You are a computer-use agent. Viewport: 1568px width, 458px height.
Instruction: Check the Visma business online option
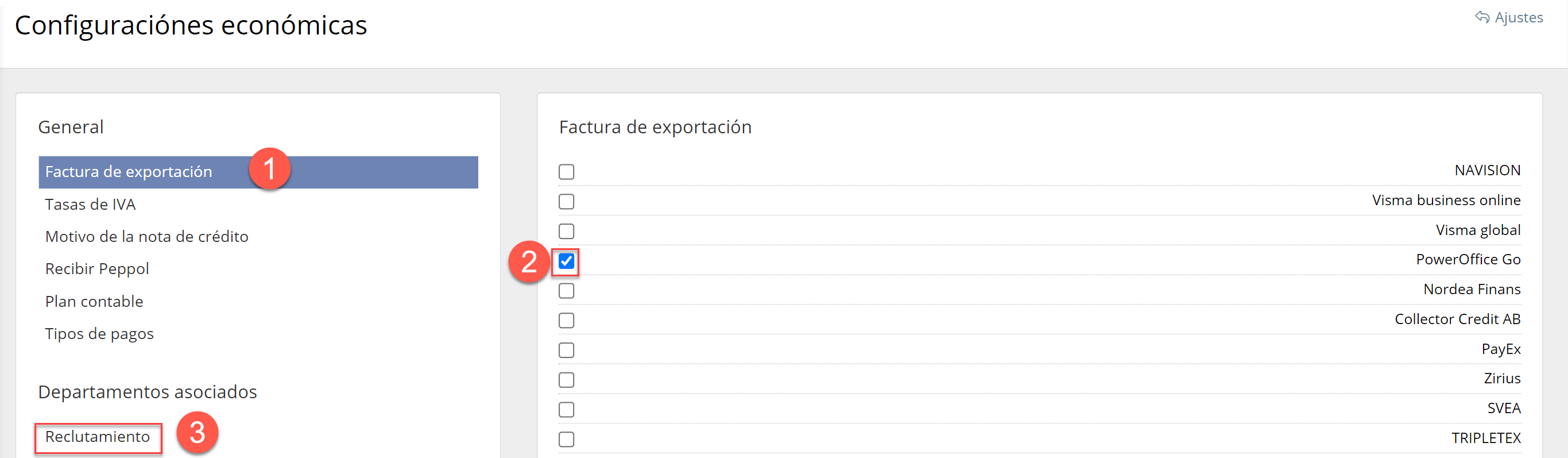tap(566, 202)
